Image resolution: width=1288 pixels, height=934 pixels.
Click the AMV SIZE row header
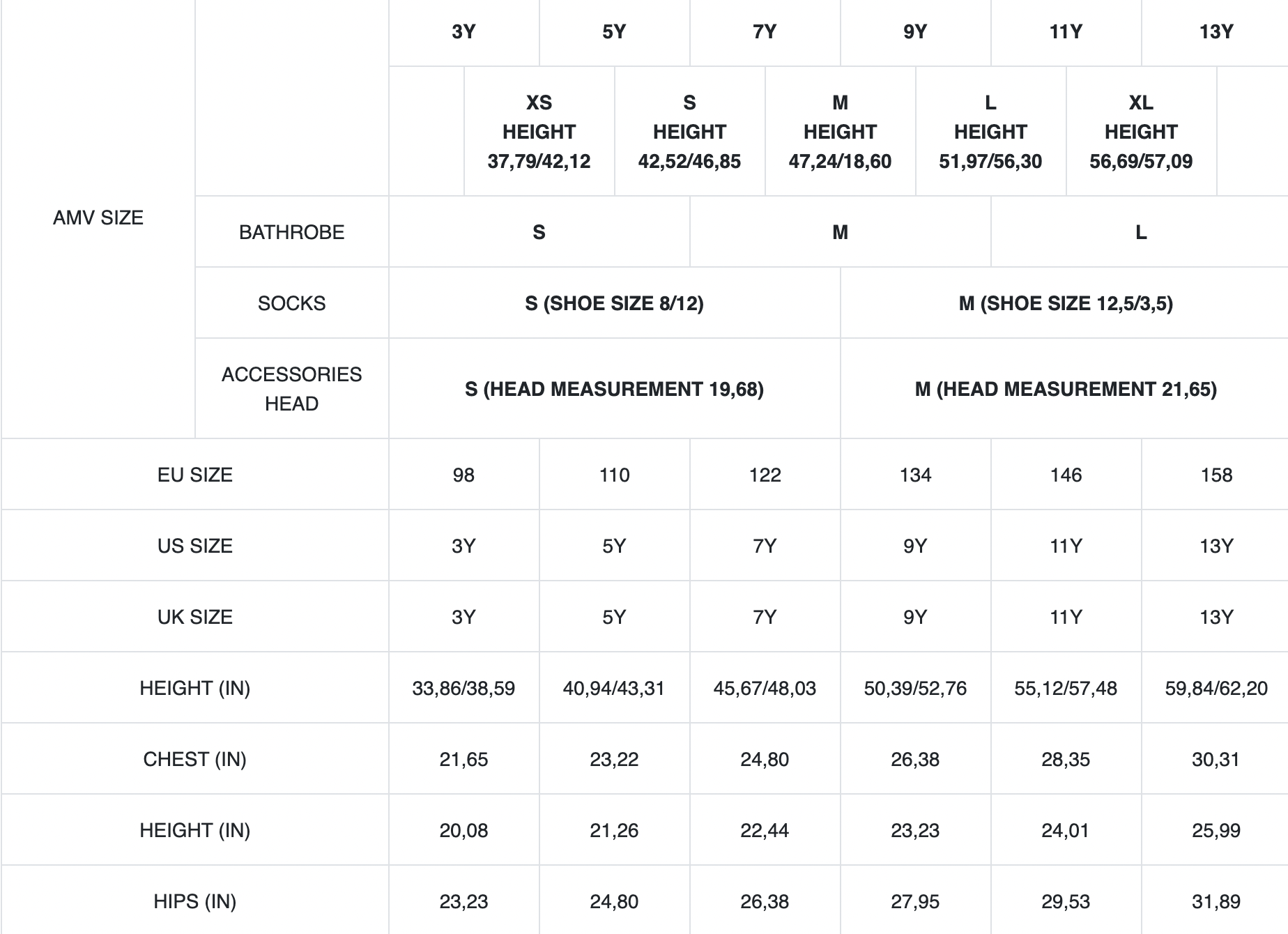pyautogui.click(x=98, y=217)
